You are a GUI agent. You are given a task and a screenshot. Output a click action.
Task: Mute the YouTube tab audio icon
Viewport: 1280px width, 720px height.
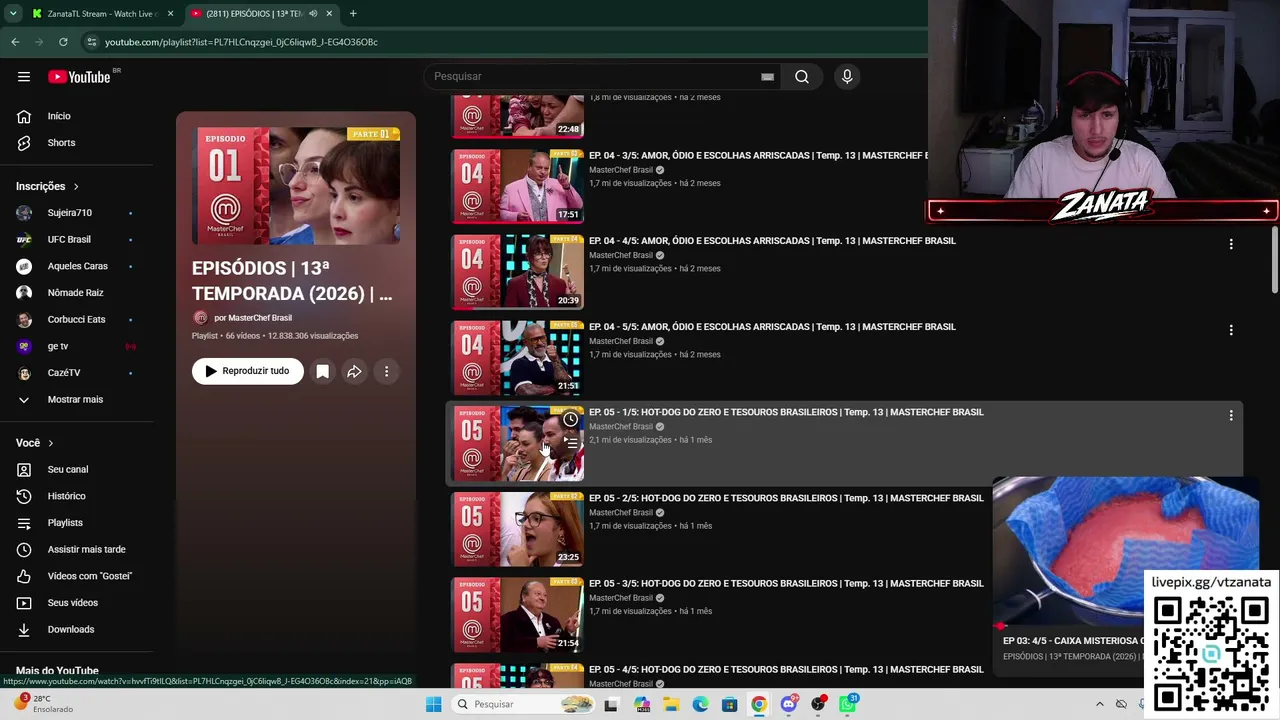[x=313, y=14]
